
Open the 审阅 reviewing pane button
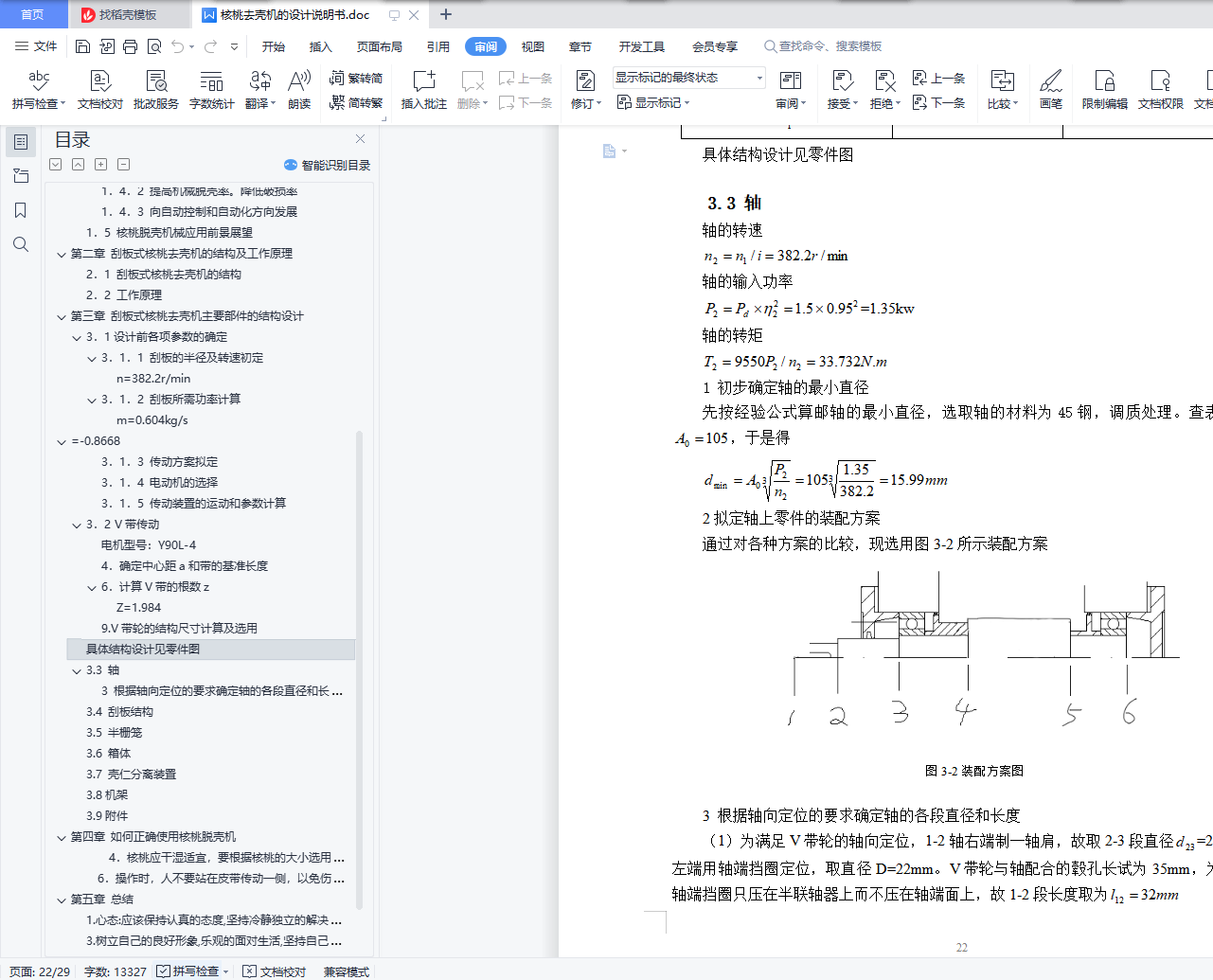[791, 90]
